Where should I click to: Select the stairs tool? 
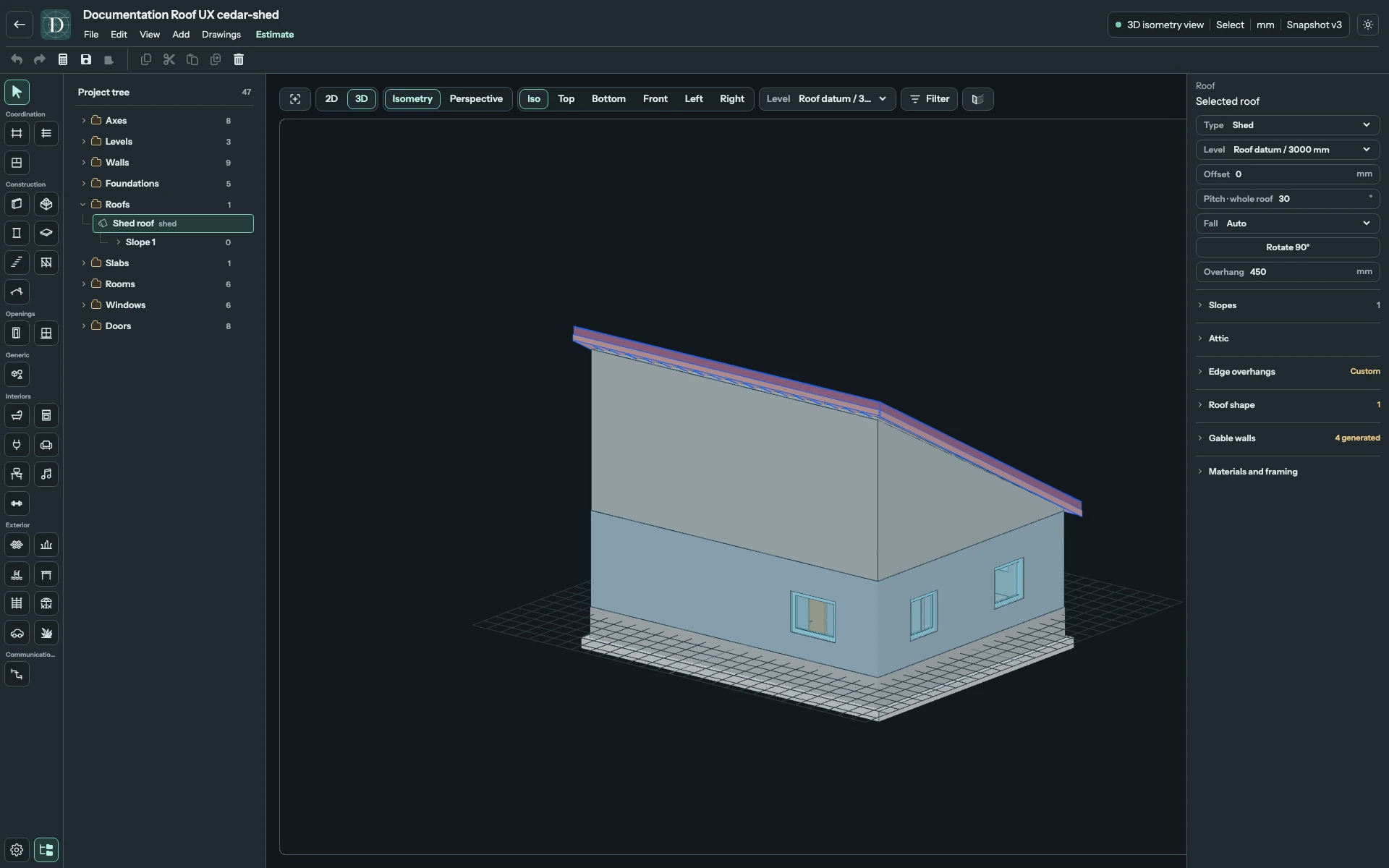[x=17, y=263]
